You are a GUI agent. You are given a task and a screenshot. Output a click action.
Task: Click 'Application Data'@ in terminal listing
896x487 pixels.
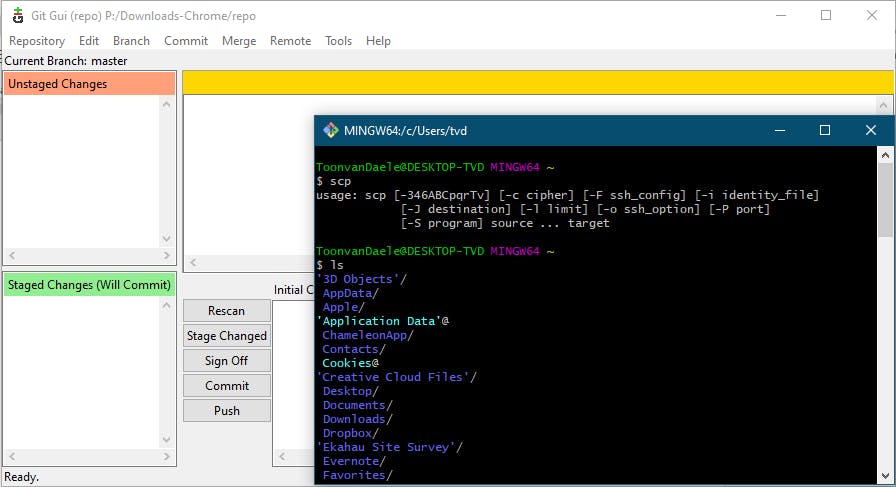tap(383, 321)
